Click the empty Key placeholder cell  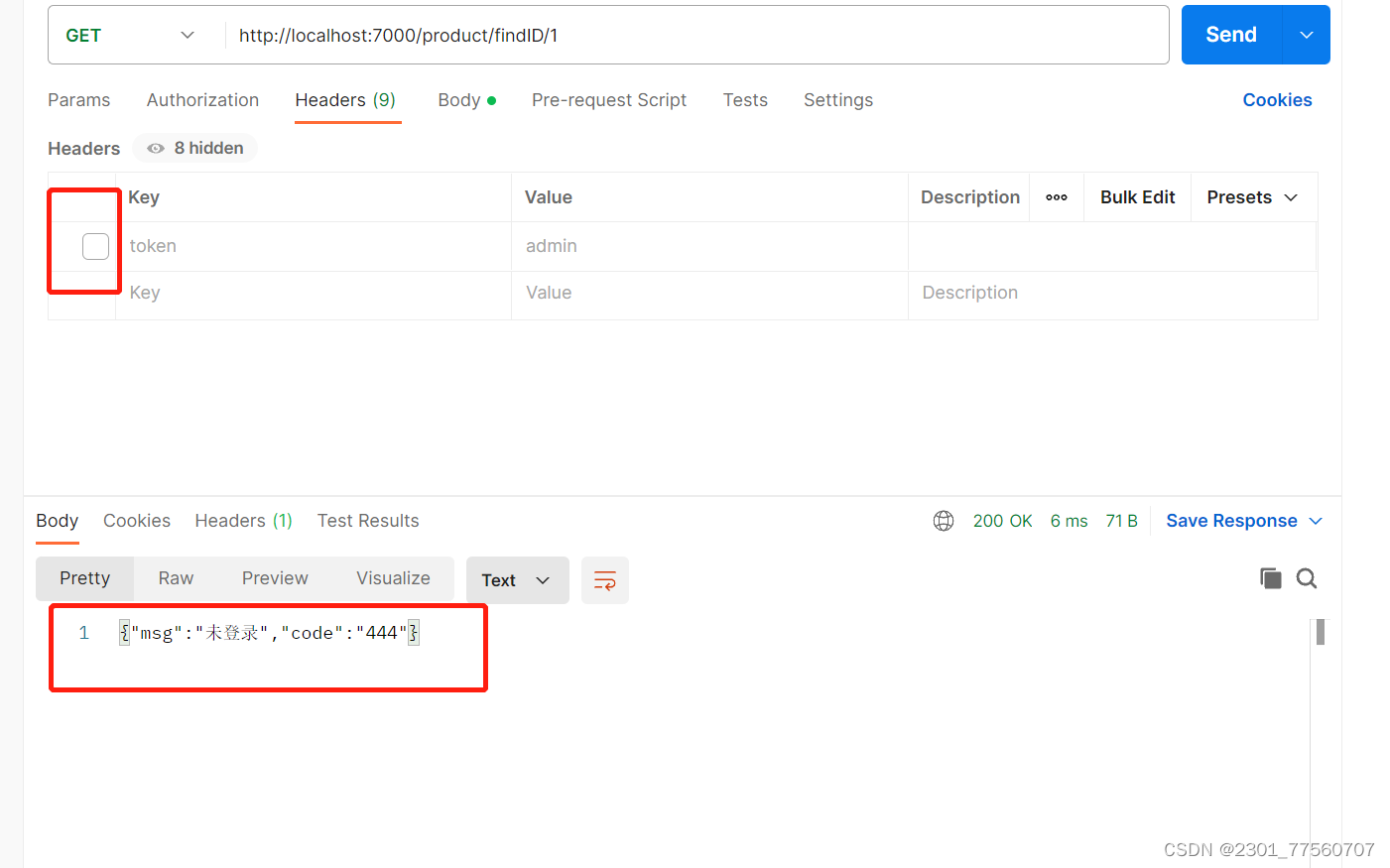point(314,293)
